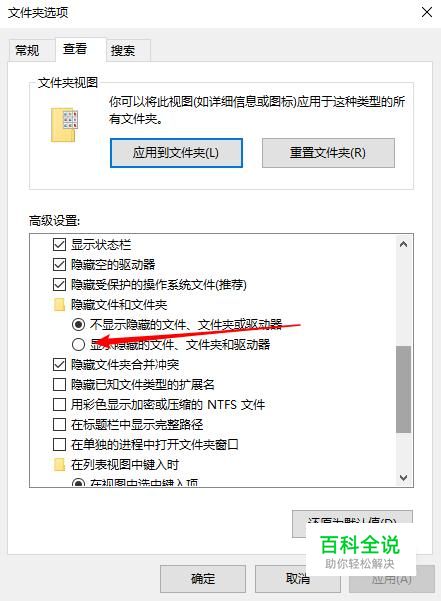Click the 应用到文件夹(L) button
441x601 pixels.
point(176,153)
